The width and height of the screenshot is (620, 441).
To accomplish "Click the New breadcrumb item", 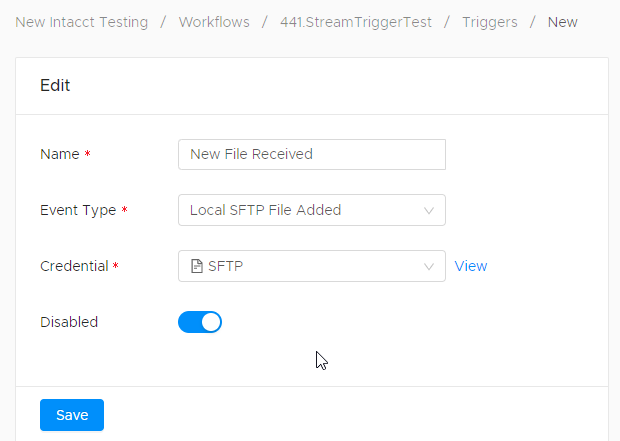I will click(x=562, y=22).
